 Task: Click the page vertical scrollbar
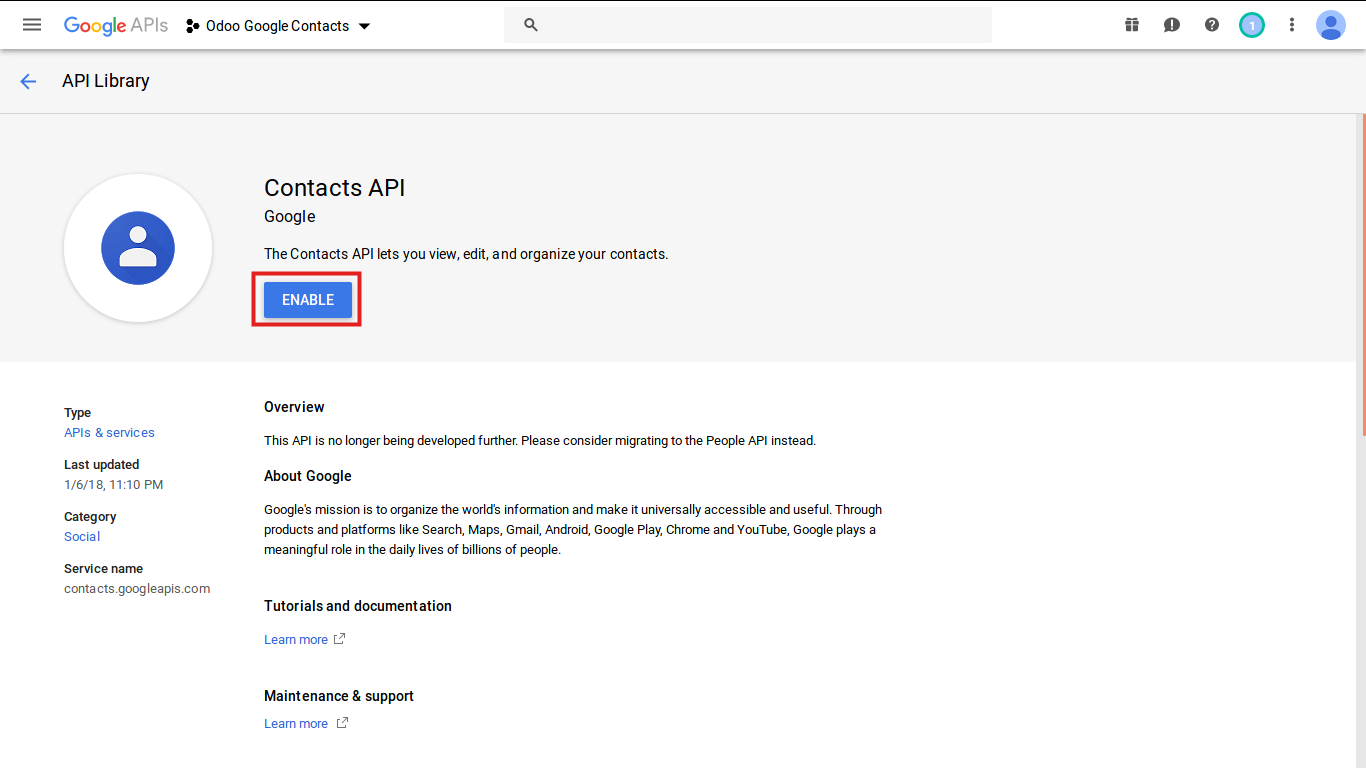point(1361,280)
